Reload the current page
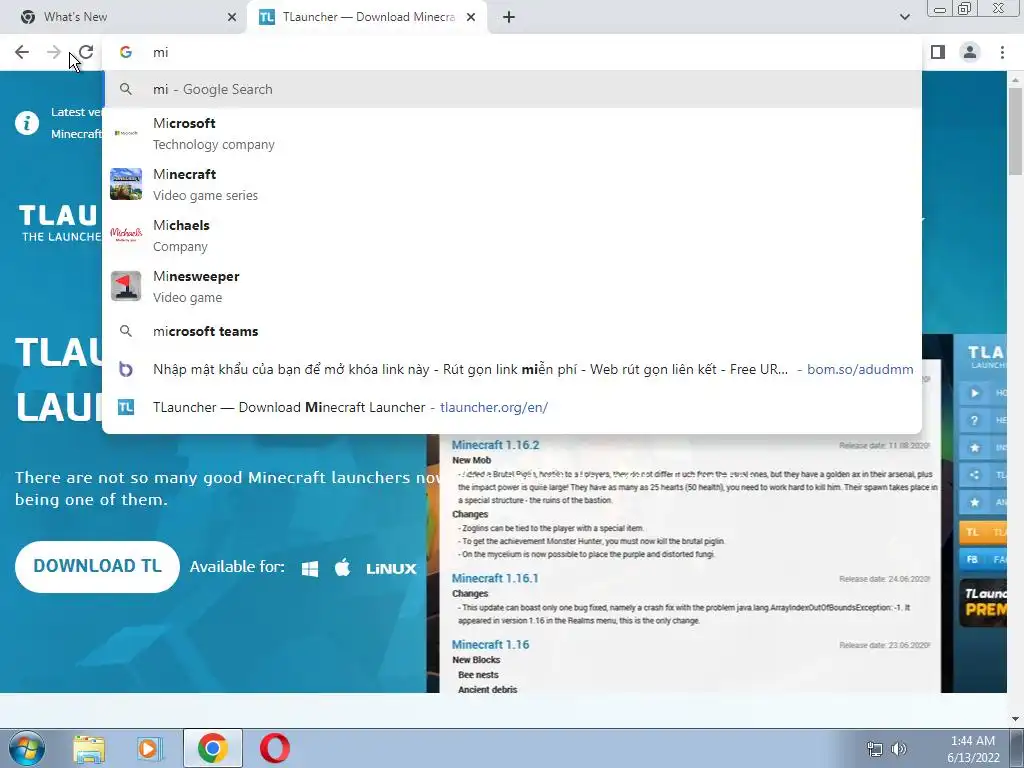 [x=86, y=52]
